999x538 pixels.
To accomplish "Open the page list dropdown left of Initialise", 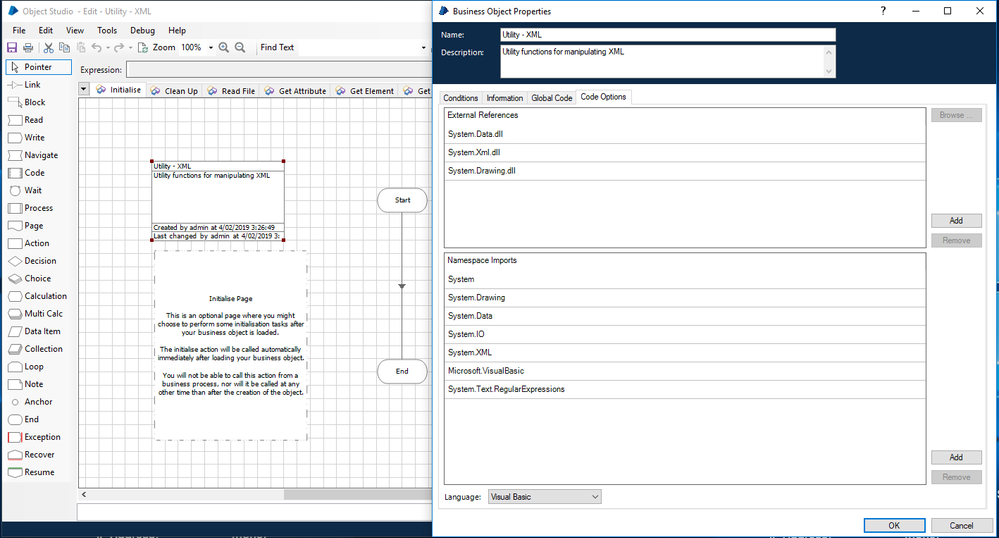I will (x=84, y=90).
